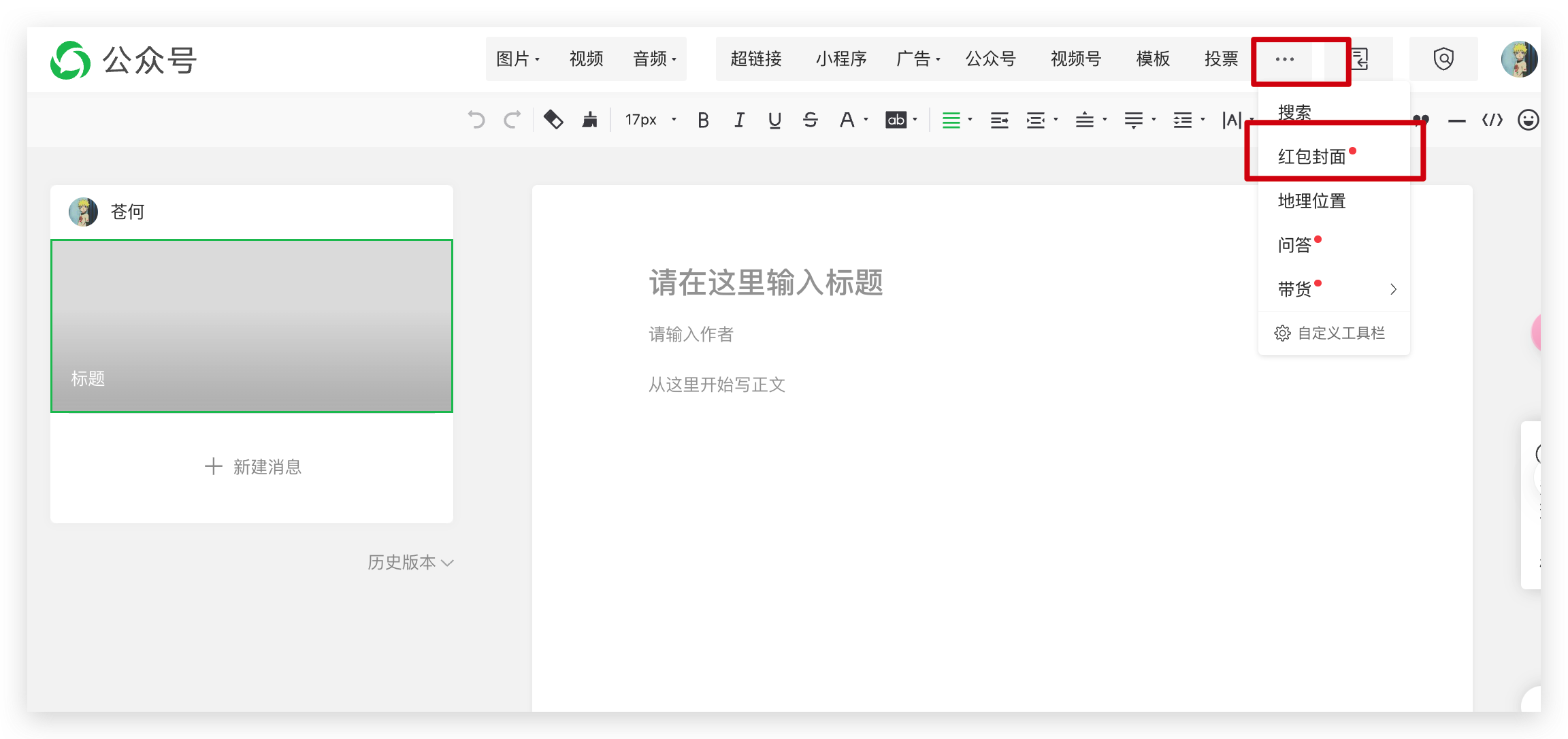Apply font color with the A icon
Viewport: 1568px width, 739px height.
point(846,120)
